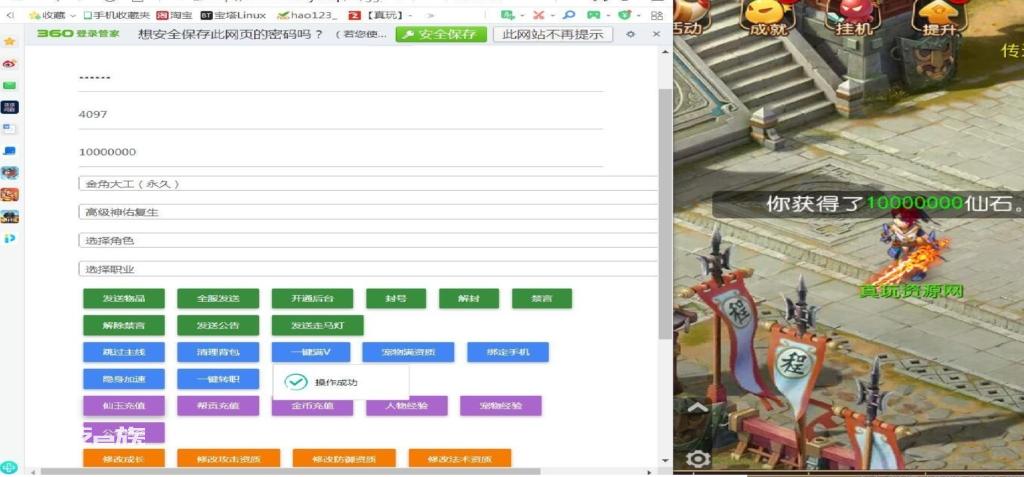
Task: Click the 解除禁言 button
Action: coord(123,325)
